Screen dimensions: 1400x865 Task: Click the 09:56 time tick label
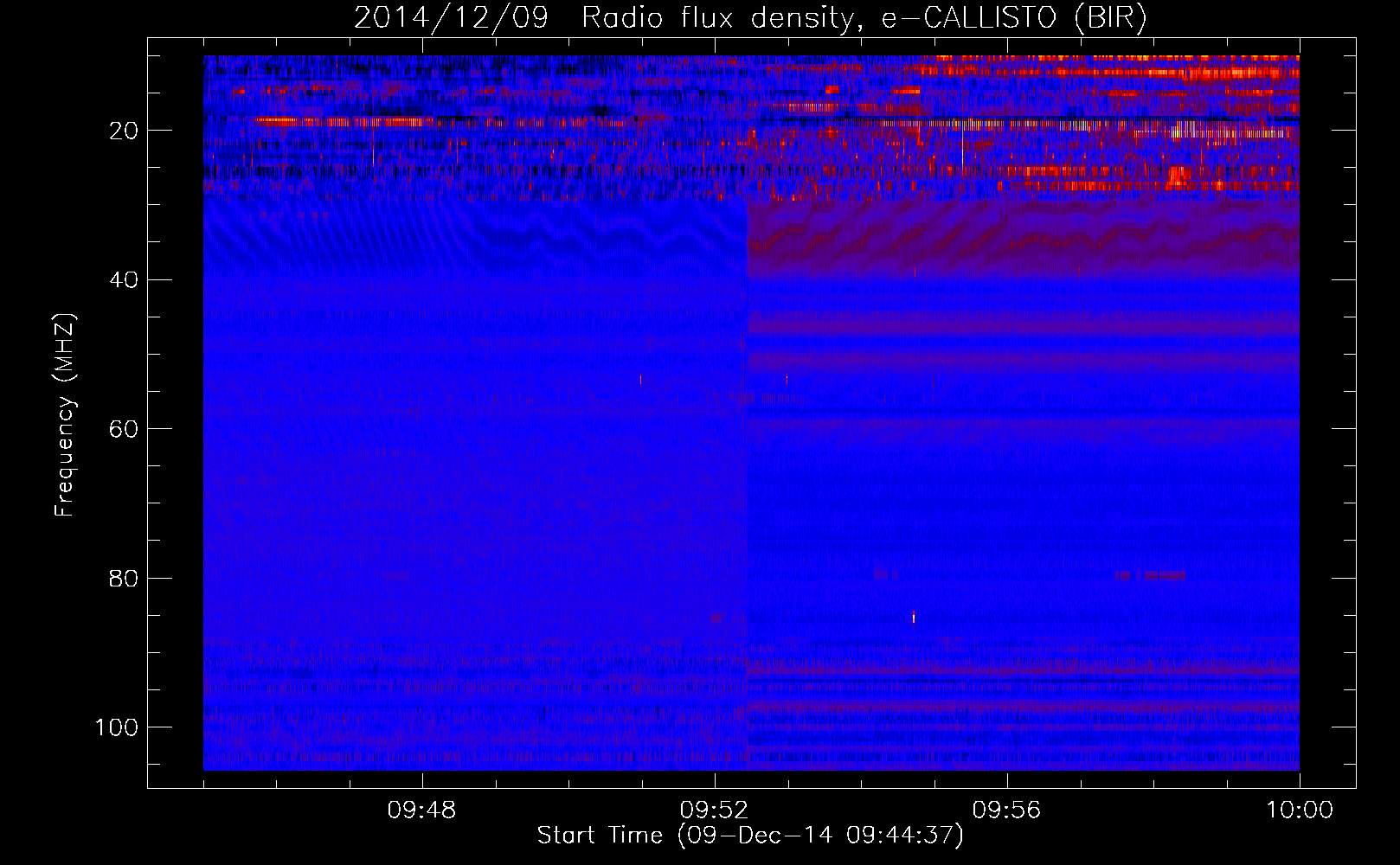[1007, 811]
